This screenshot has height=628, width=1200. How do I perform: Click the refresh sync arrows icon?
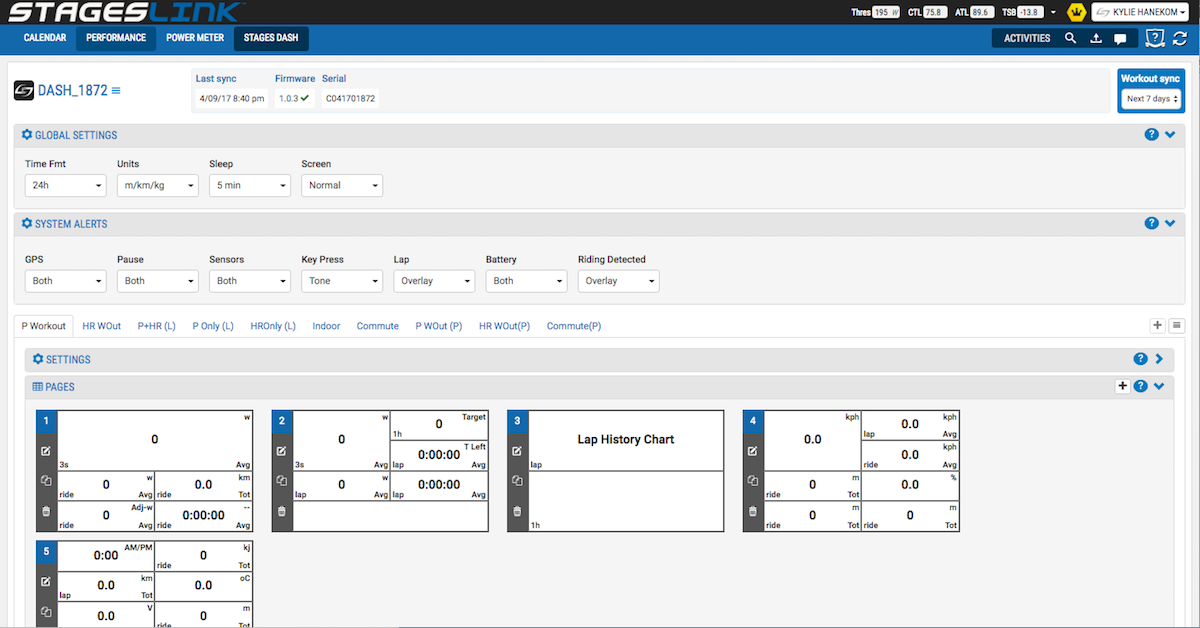coord(1180,38)
